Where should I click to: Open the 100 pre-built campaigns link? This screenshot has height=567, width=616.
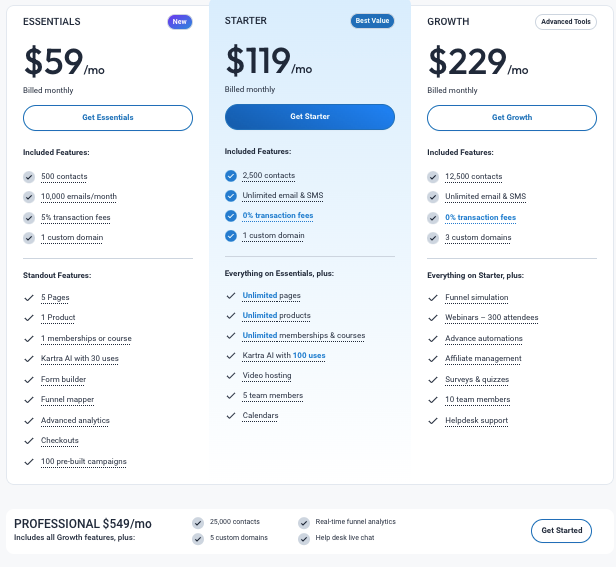coord(84,461)
